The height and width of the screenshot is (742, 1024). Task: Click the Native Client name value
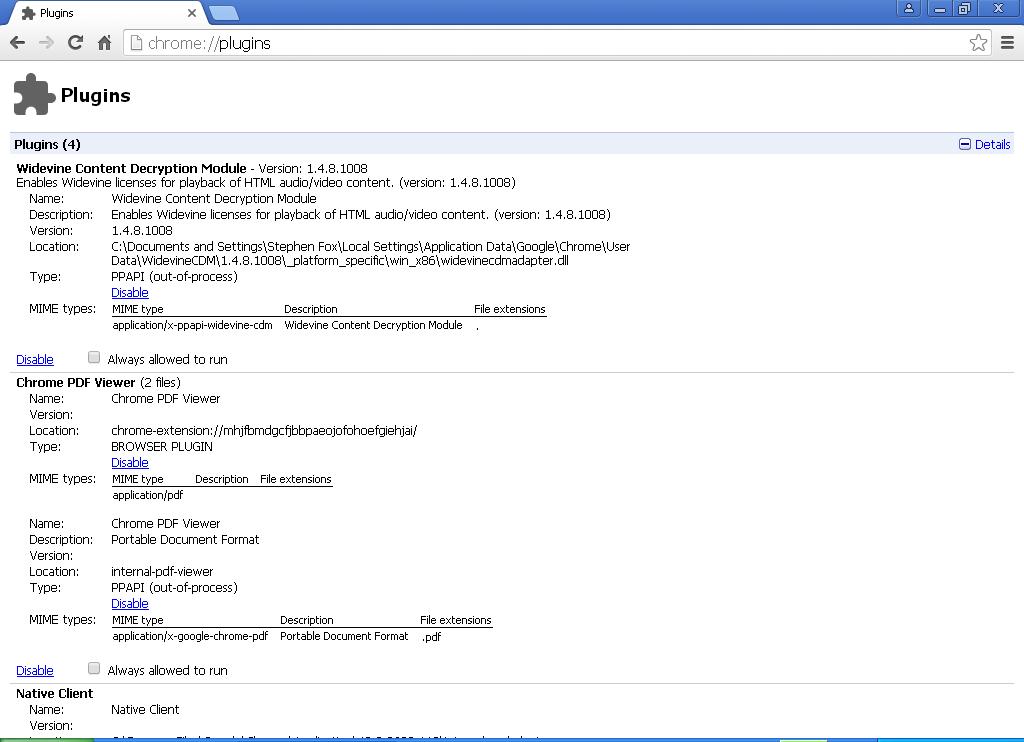pos(145,709)
